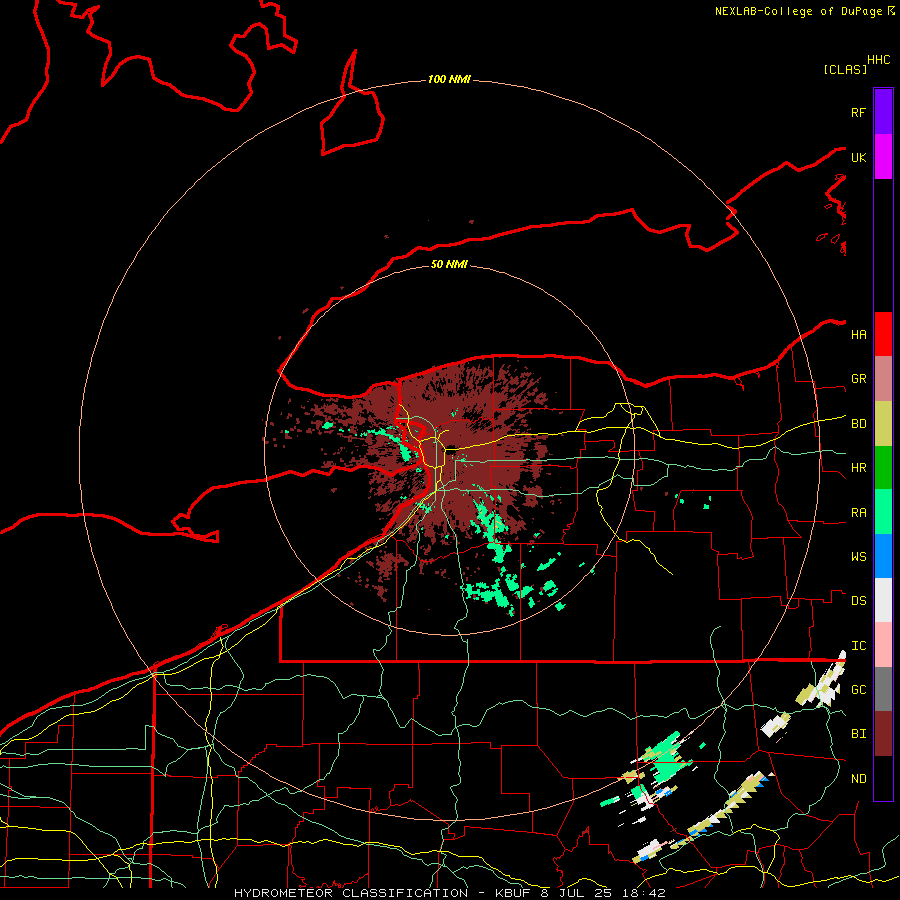Click the NEXLAB-College of DuPage text
The image size is (900, 900).
[x=799, y=11]
